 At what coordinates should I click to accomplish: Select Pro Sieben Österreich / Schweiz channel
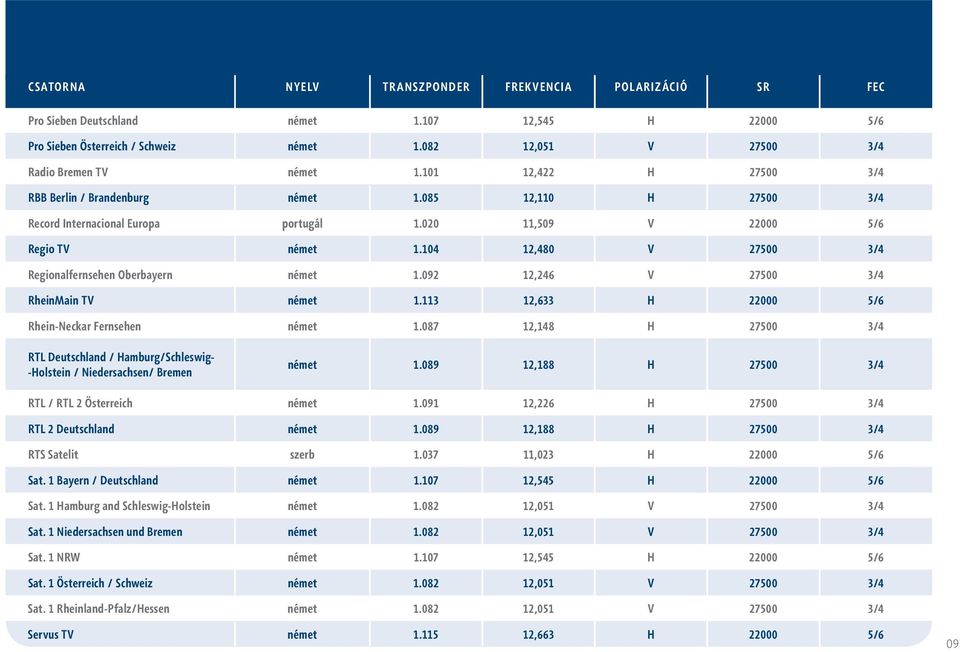102,146
